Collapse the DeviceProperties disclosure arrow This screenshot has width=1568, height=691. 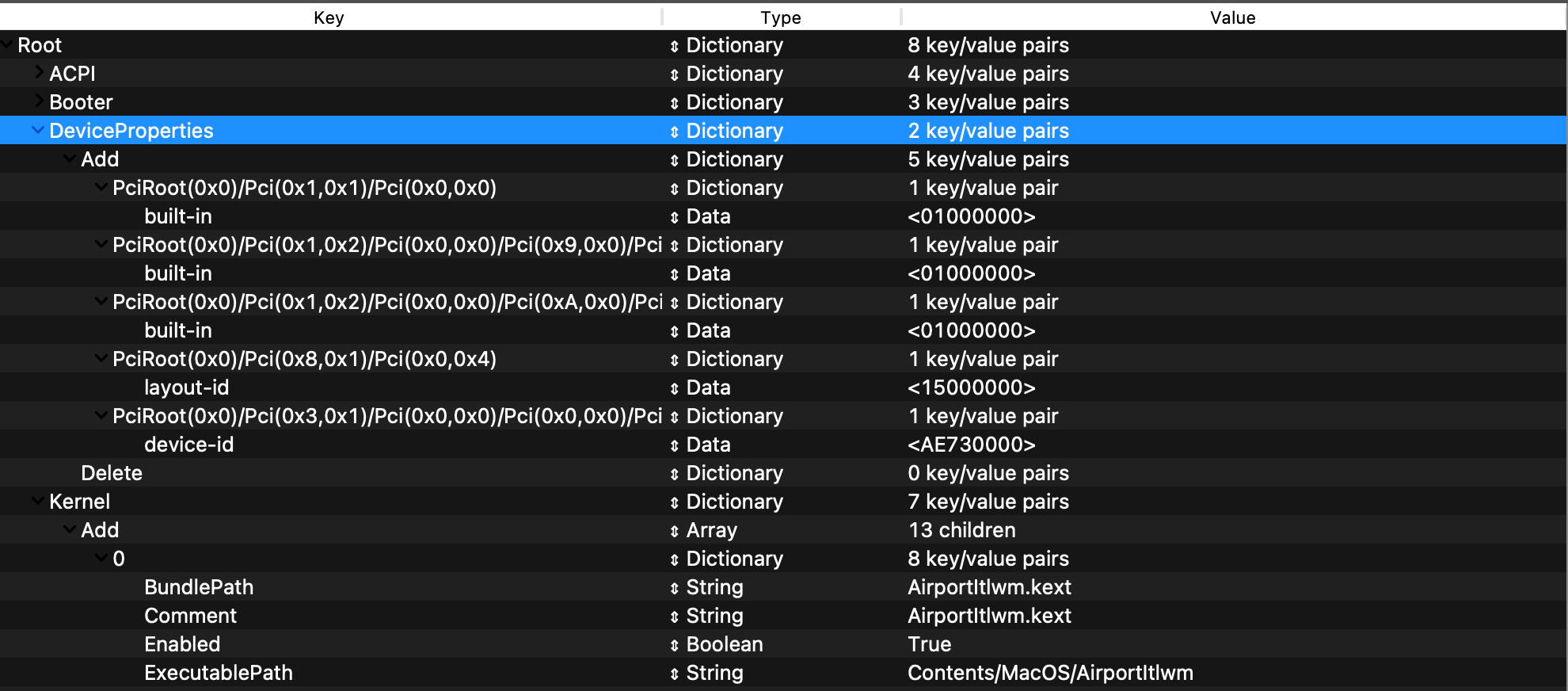pos(37,130)
